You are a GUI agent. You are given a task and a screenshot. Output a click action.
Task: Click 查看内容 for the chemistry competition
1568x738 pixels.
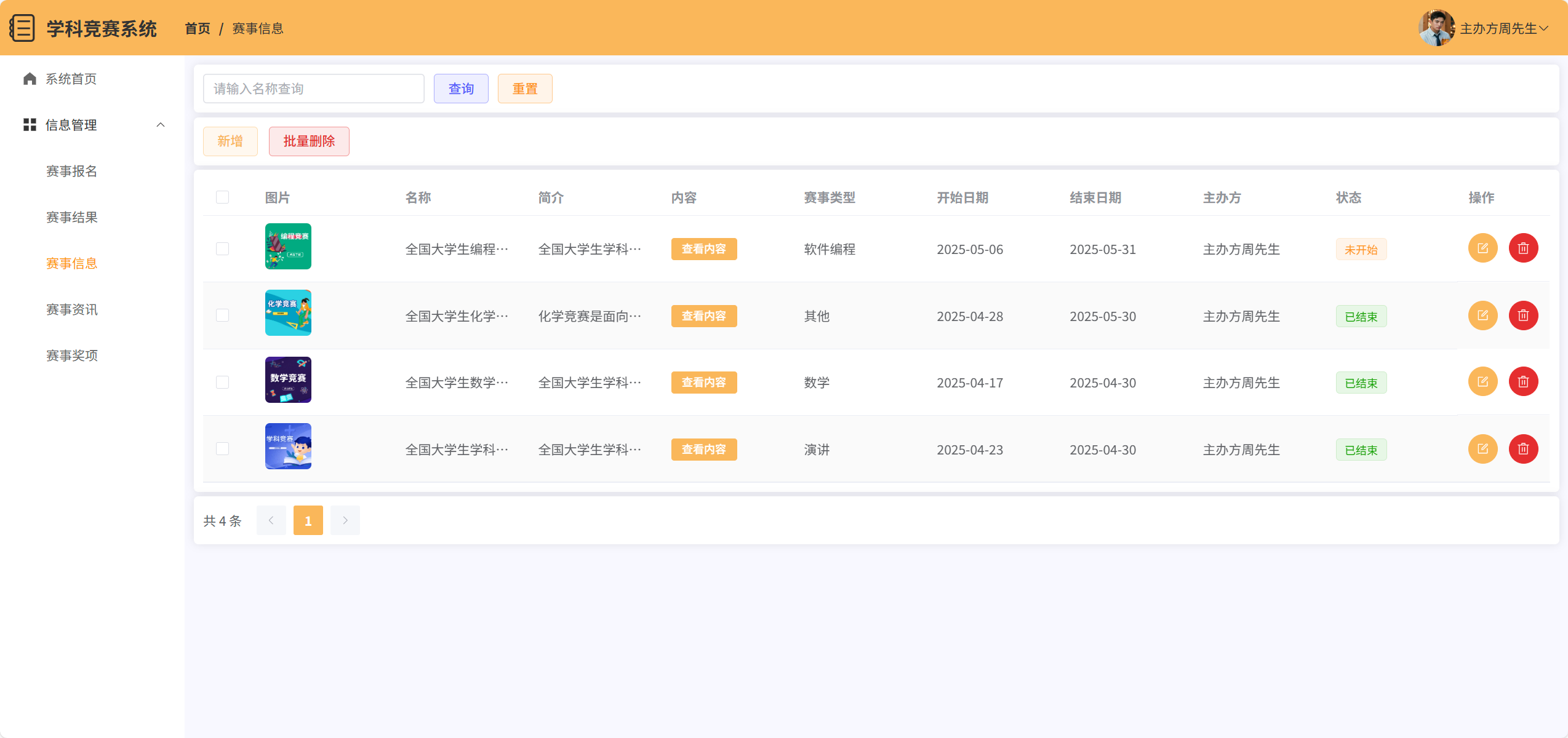tap(703, 316)
